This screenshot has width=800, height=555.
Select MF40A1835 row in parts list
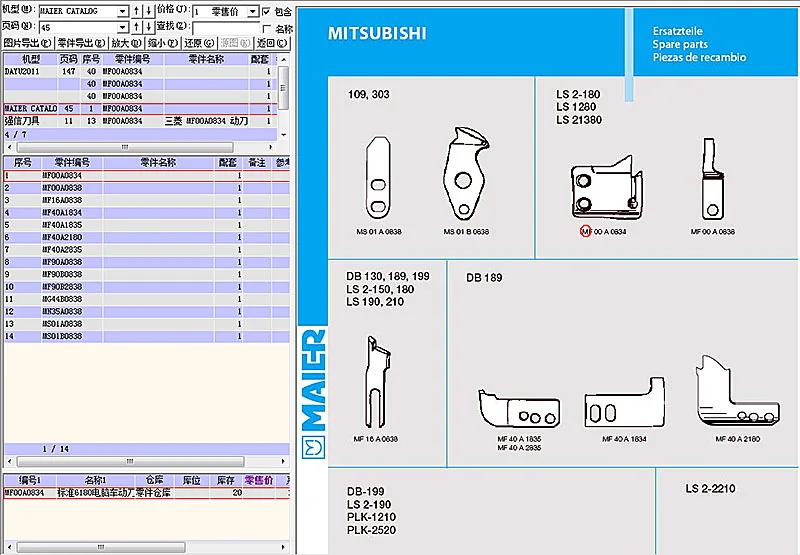click(x=146, y=225)
